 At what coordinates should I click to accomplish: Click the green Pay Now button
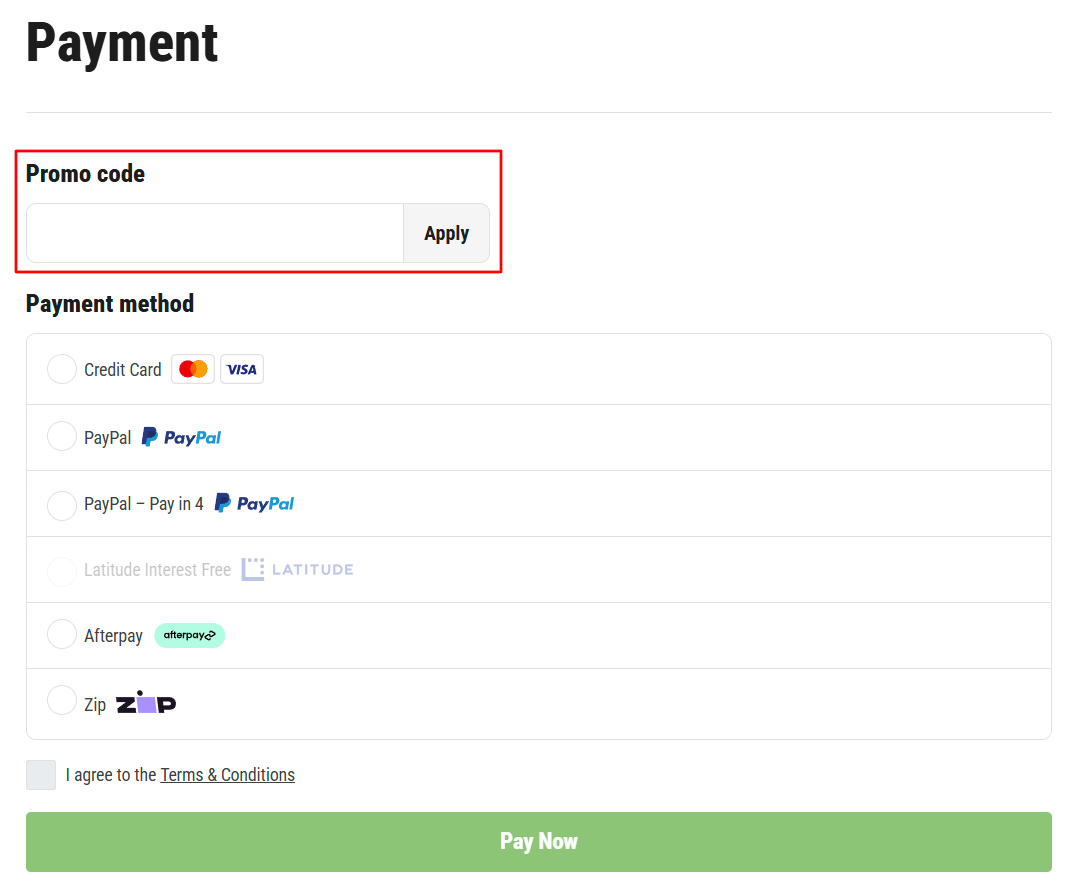[x=538, y=842]
